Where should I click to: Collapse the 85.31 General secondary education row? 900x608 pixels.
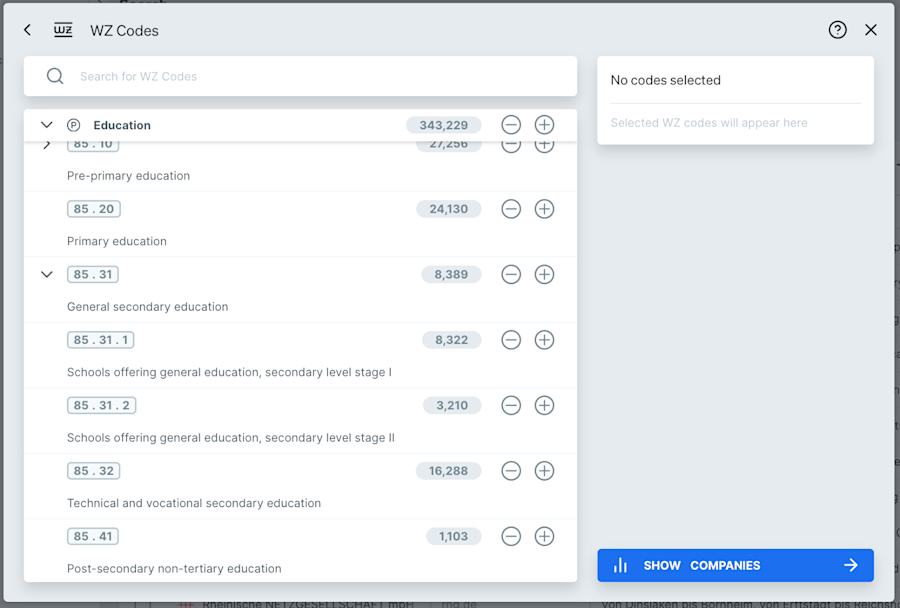[x=46, y=274]
